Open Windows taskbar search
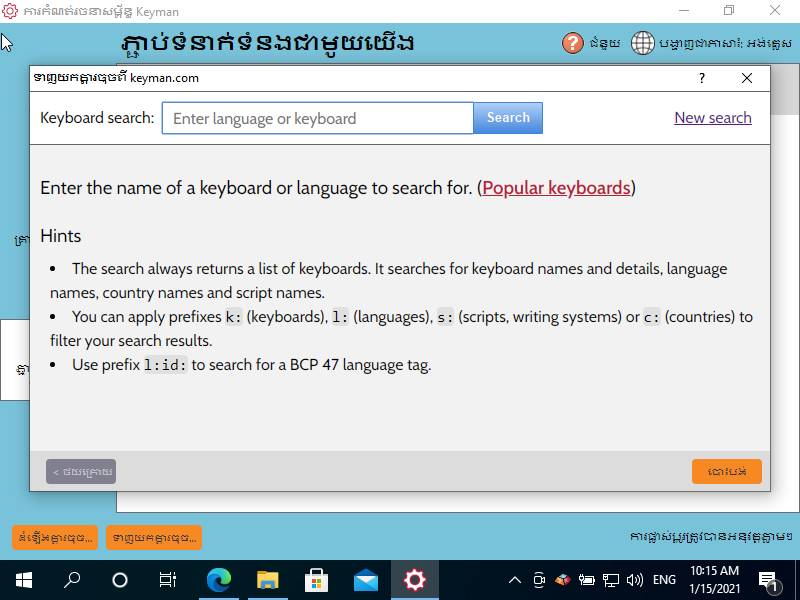 coord(72,580)
